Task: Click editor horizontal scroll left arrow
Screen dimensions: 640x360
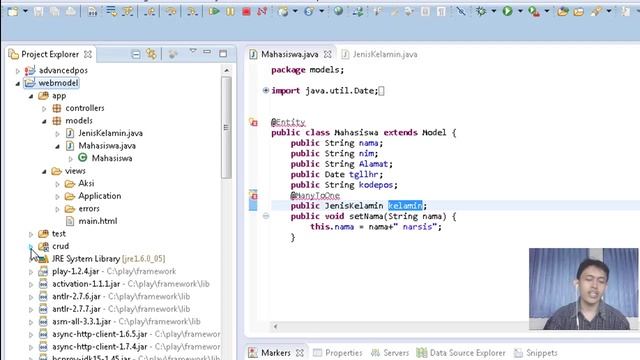Action: 276,326
